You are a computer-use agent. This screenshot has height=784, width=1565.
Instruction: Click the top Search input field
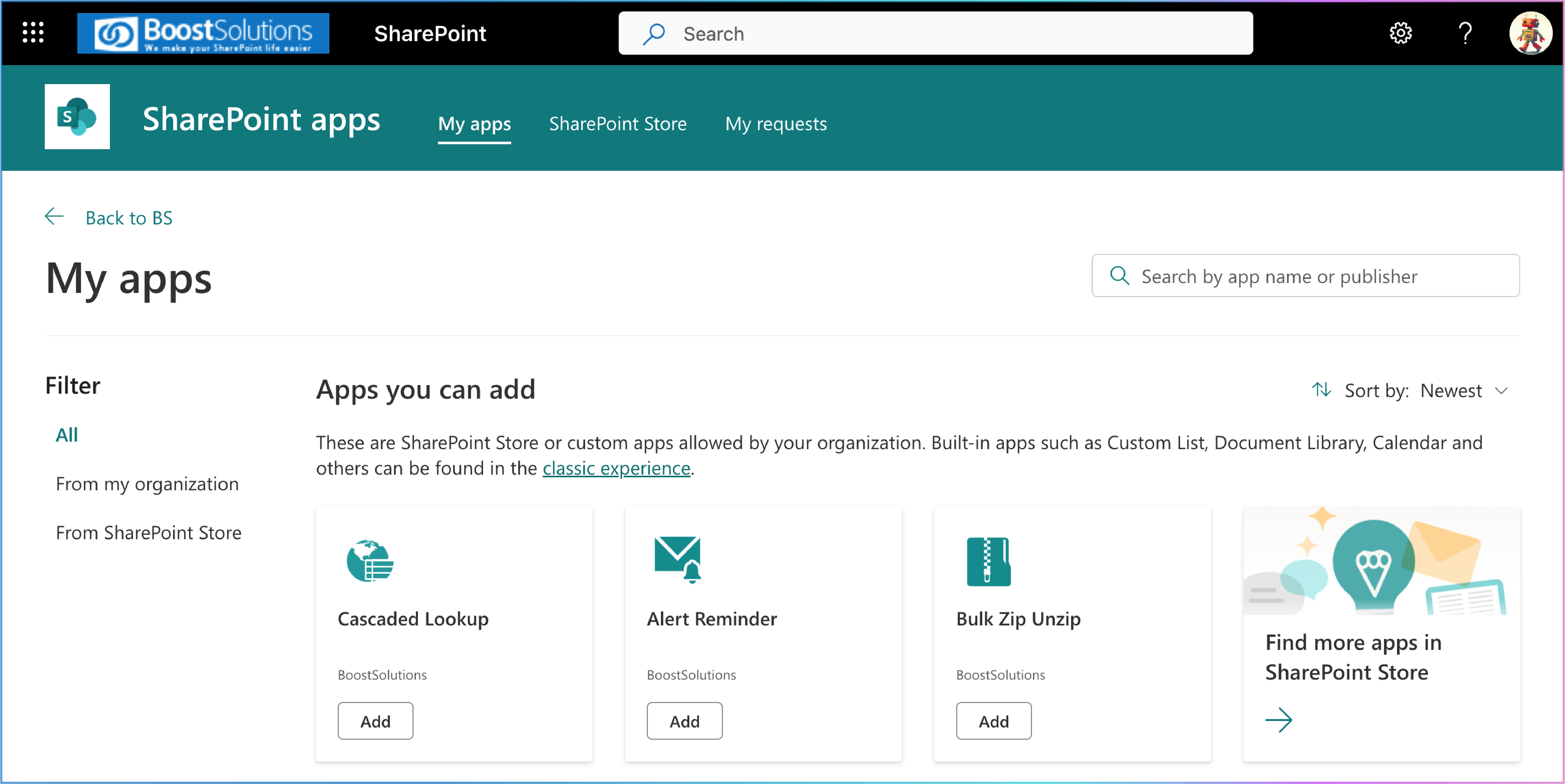click(x=936, y=33)
